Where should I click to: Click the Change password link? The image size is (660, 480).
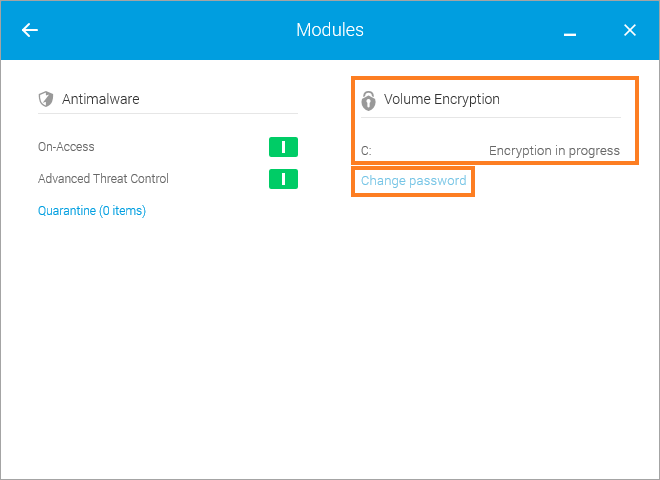pos(413,181)
